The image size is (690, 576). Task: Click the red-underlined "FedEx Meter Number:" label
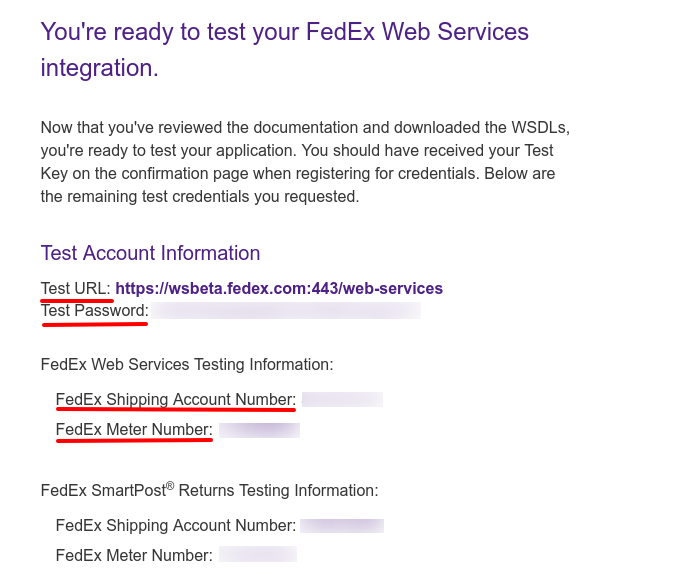tap(134, 430)
